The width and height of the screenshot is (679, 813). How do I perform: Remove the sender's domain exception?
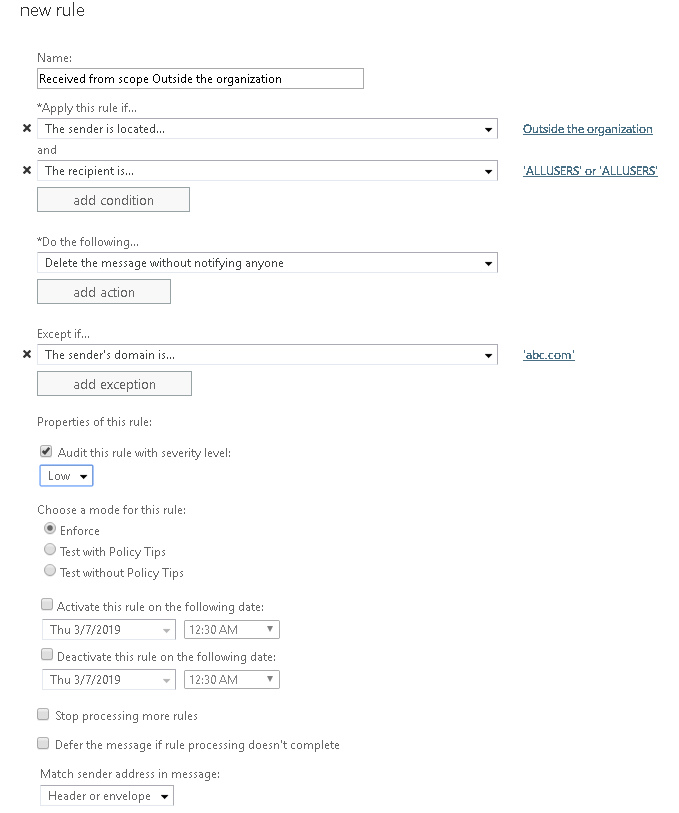pos(27,354)
